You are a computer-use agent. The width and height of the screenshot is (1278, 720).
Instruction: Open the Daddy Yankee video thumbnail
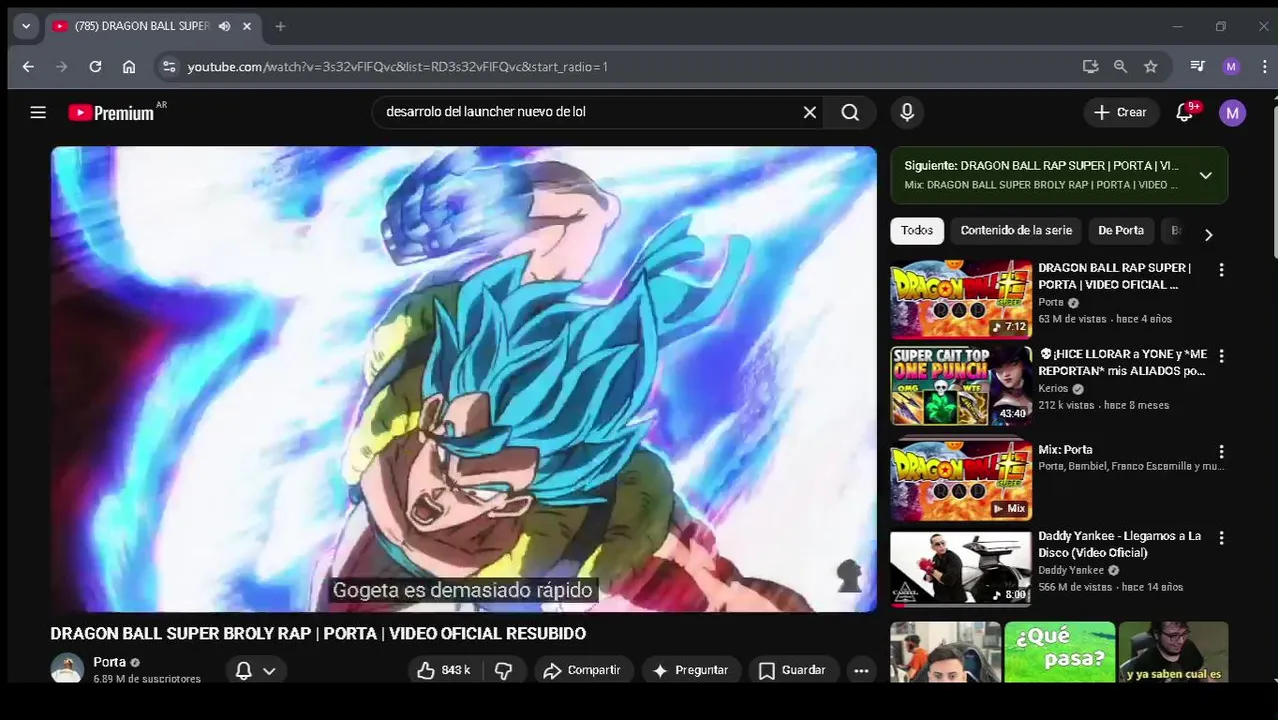961,567
